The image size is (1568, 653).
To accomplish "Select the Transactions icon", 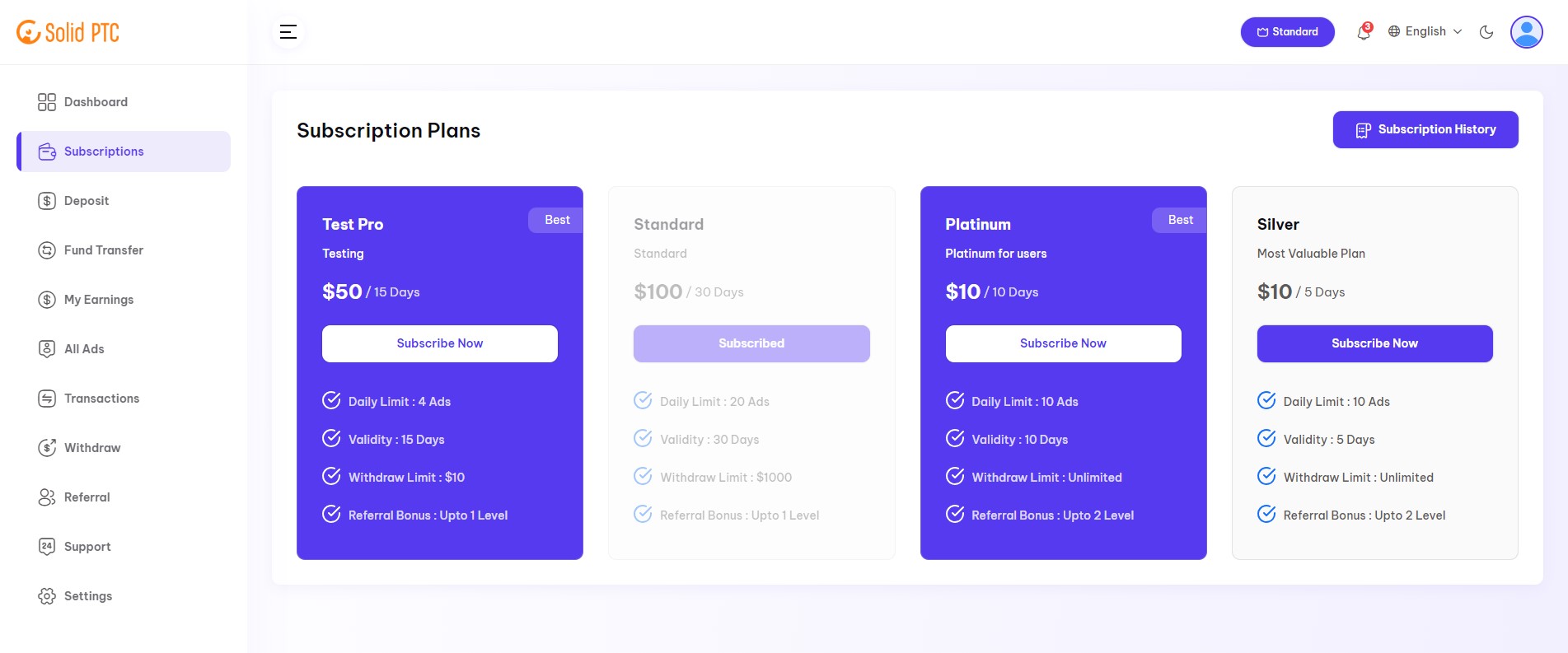I will [x=47, y=398].
